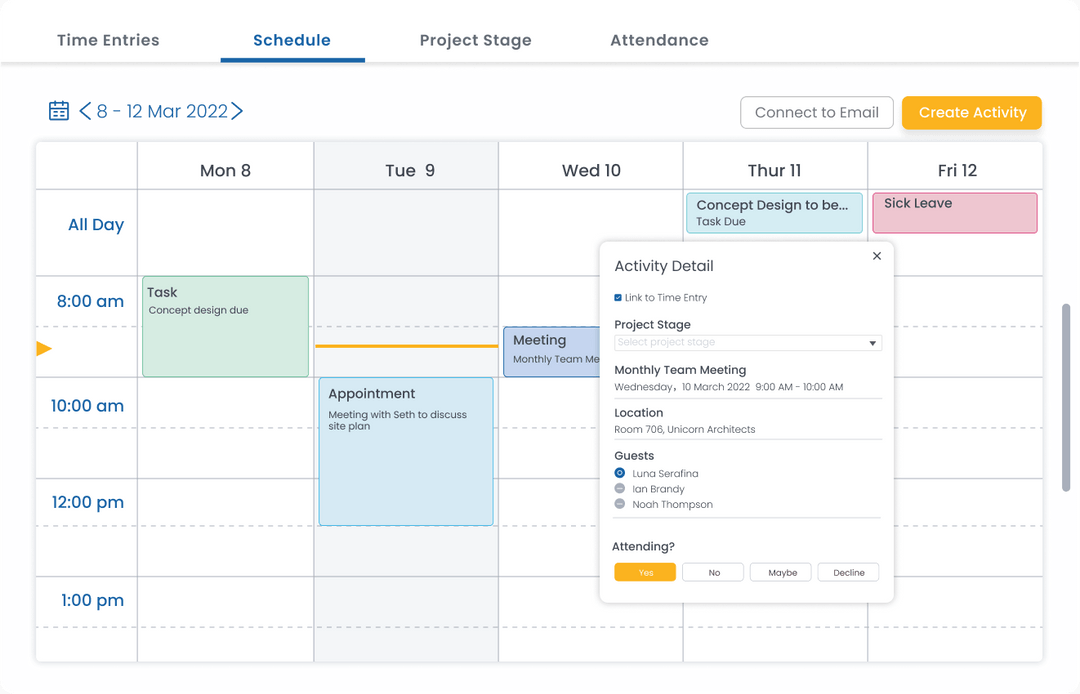Open the calendar date picker icon
The width and height of the screenshot is (1080, 694).
click(59, 110)
